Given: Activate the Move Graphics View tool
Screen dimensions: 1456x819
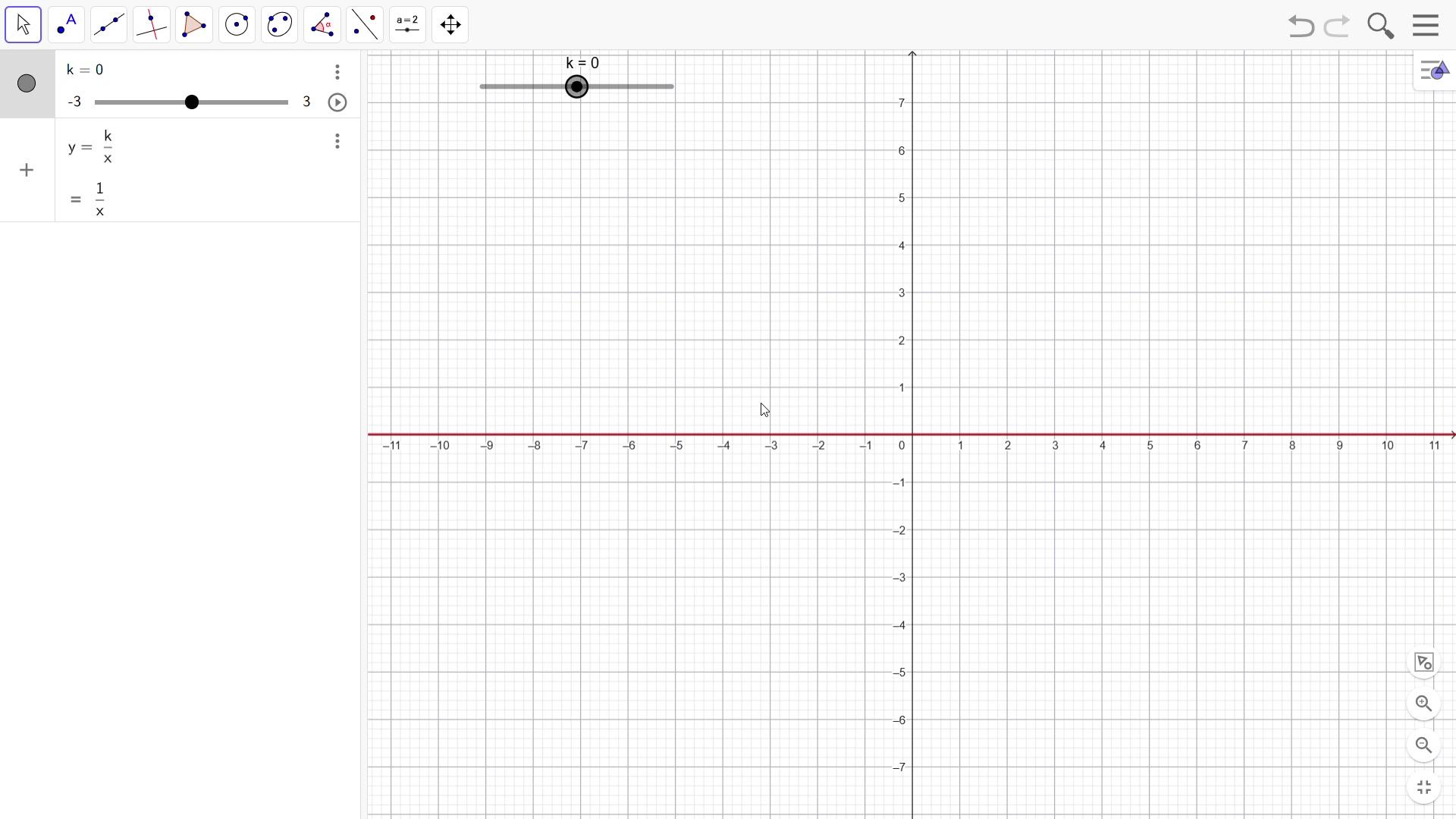Looking at the screenshot, I should 450,25.
